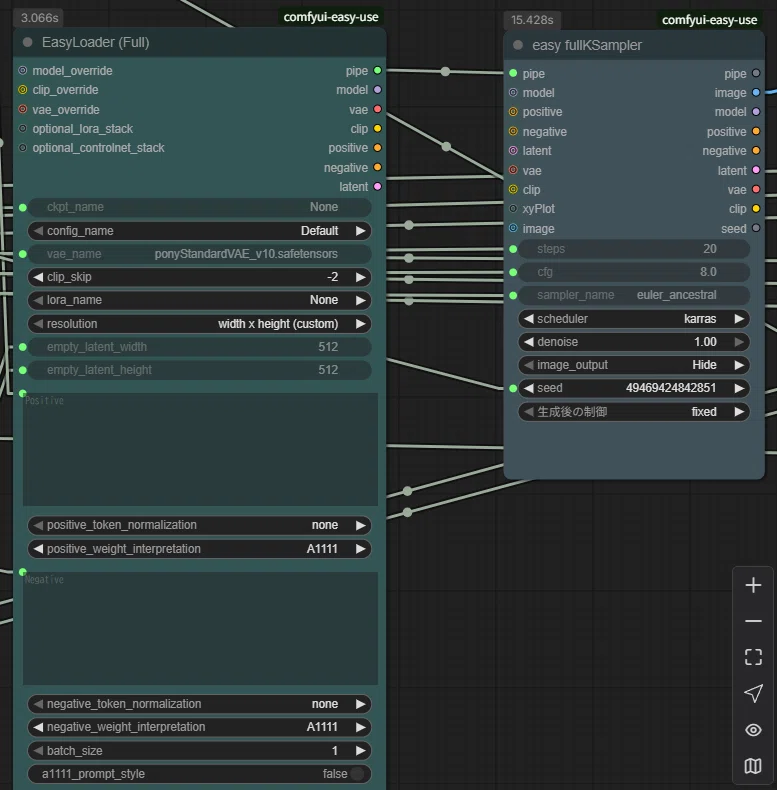Click fullKSampler latent output connector
The image size is (777, 790).
(x=756, y=170)
